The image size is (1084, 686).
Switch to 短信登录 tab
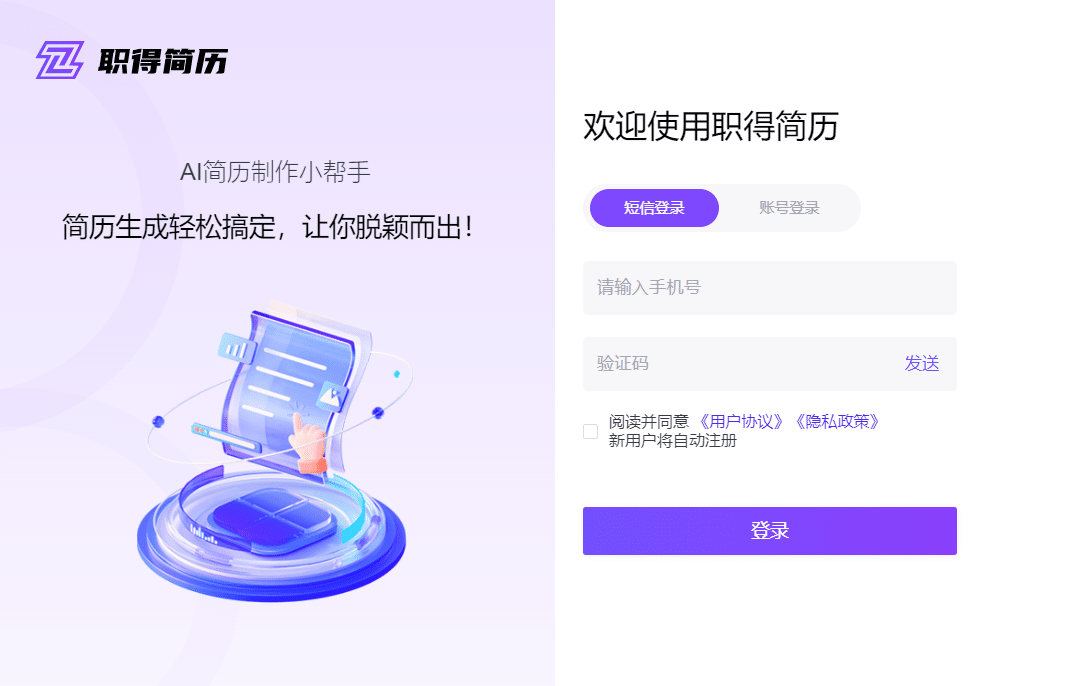click(654, 207)
